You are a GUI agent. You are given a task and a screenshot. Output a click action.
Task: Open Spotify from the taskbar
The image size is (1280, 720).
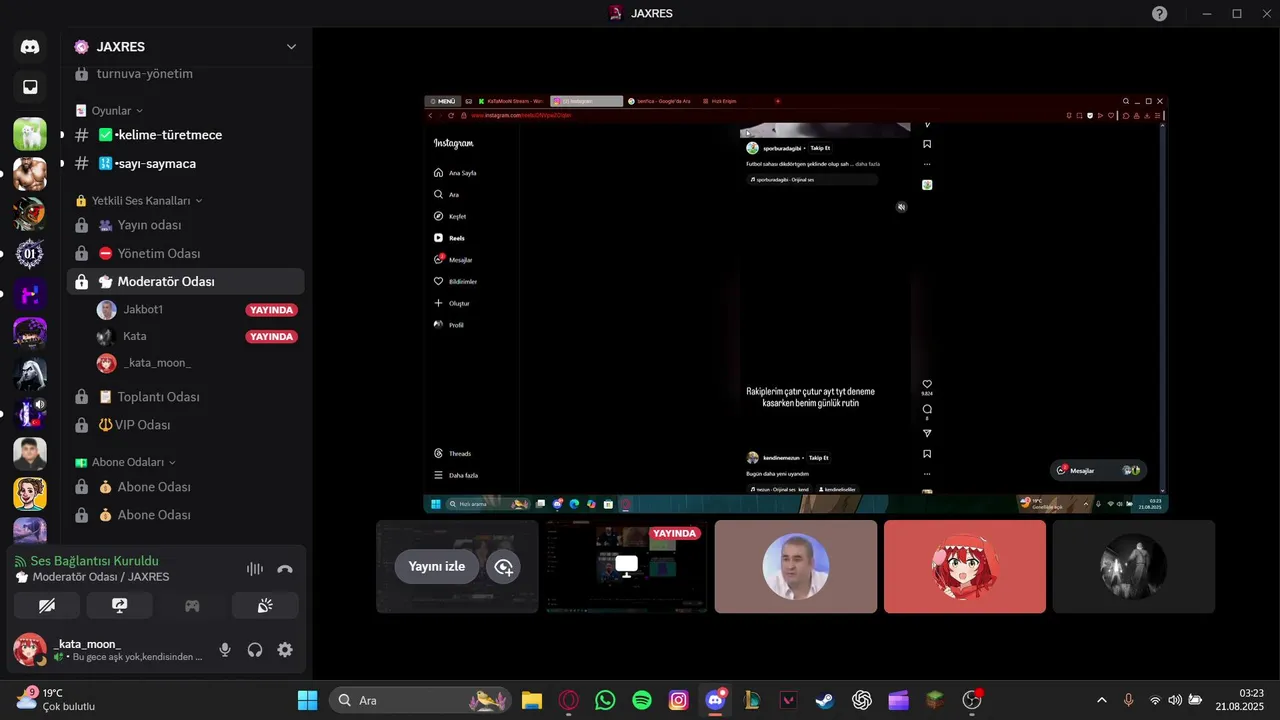coord(642,700)
